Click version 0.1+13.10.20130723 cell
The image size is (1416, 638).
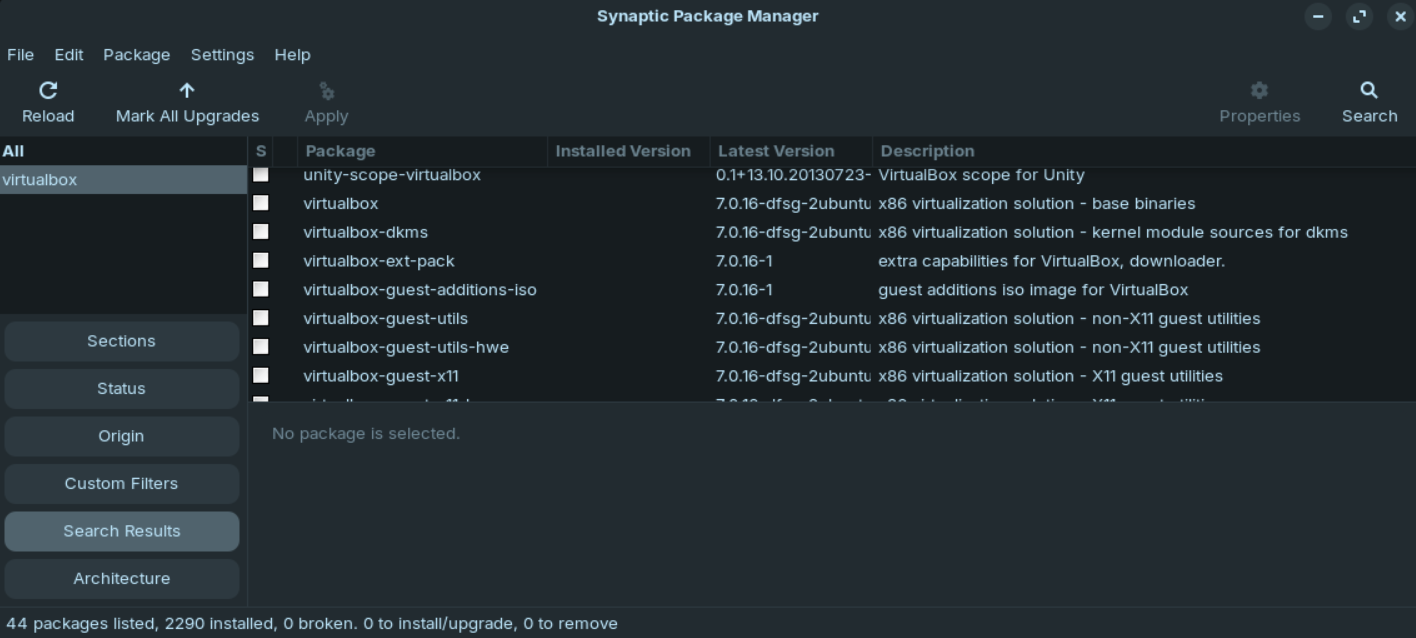[x=793, y=174]
